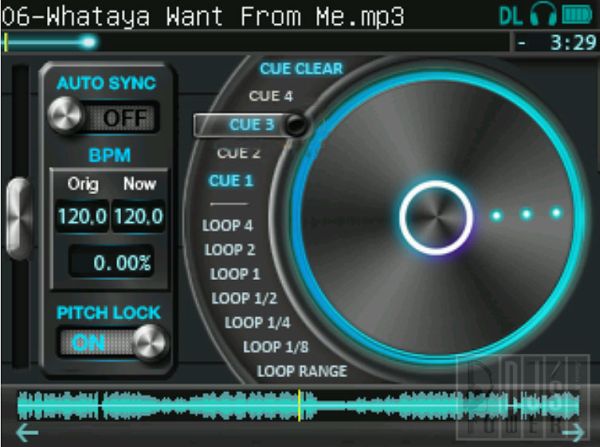This screenshot has height=447, width=600.
Task: Select CUE 1 option
Action: point(231,181)
